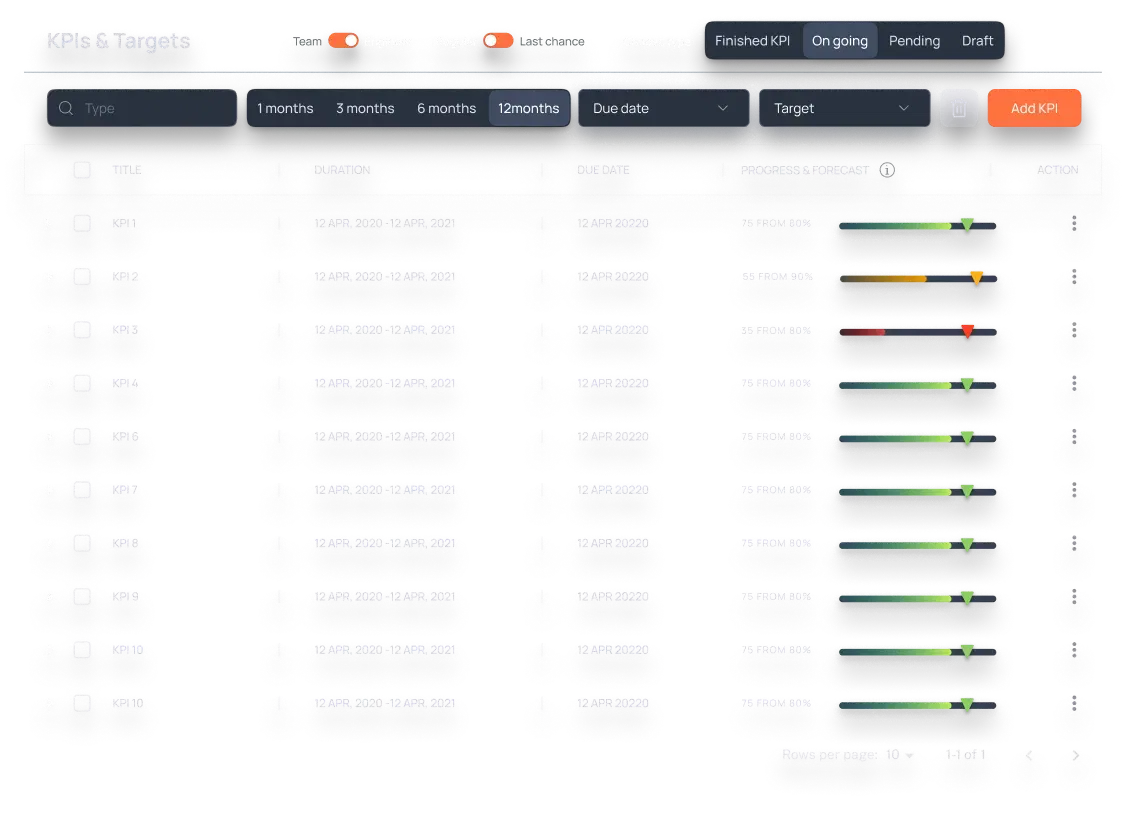
Task: Click the DUE DATE column header
Action: point(603,170)
